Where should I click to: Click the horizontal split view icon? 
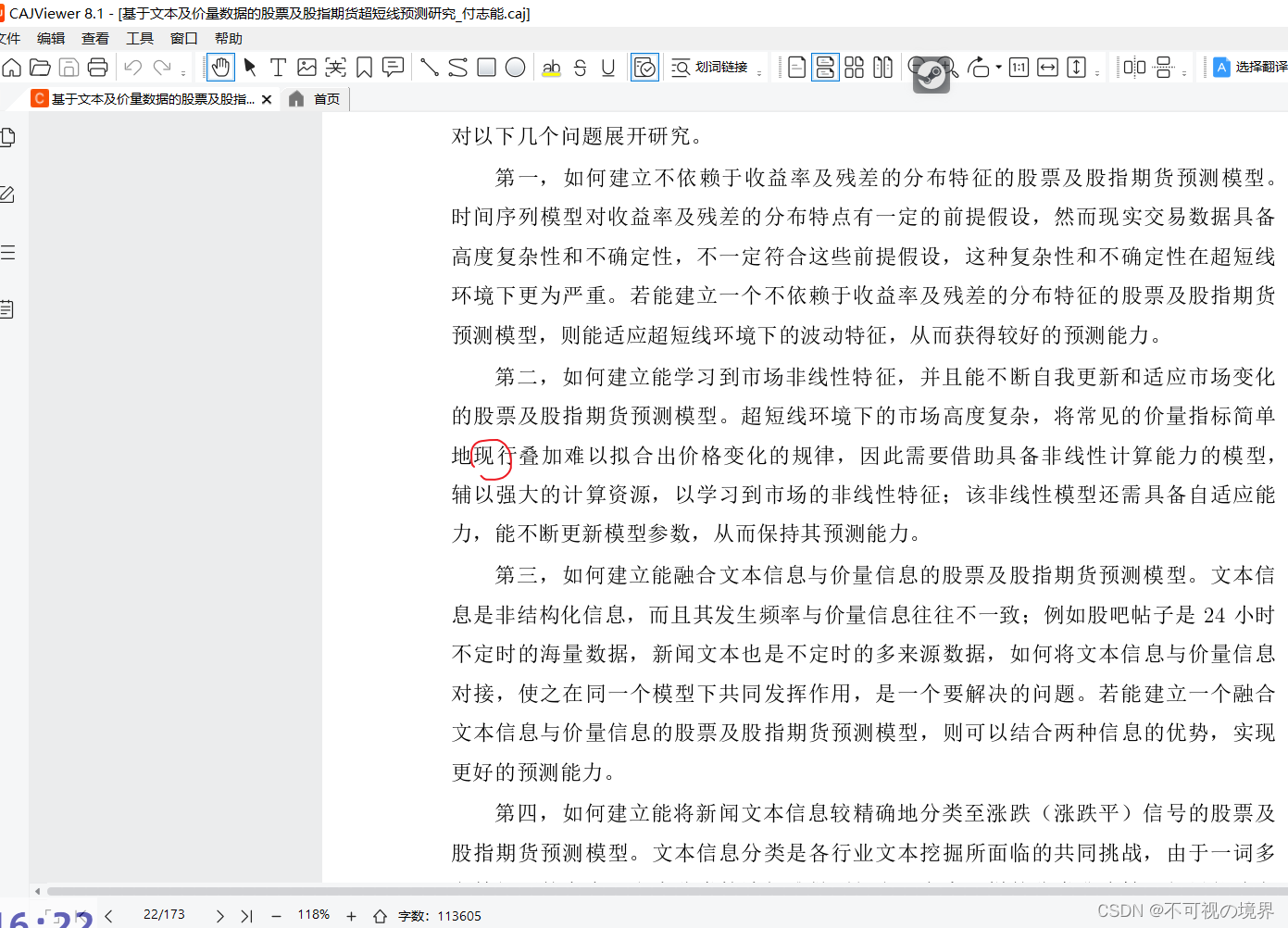(x=1163, y=68)
